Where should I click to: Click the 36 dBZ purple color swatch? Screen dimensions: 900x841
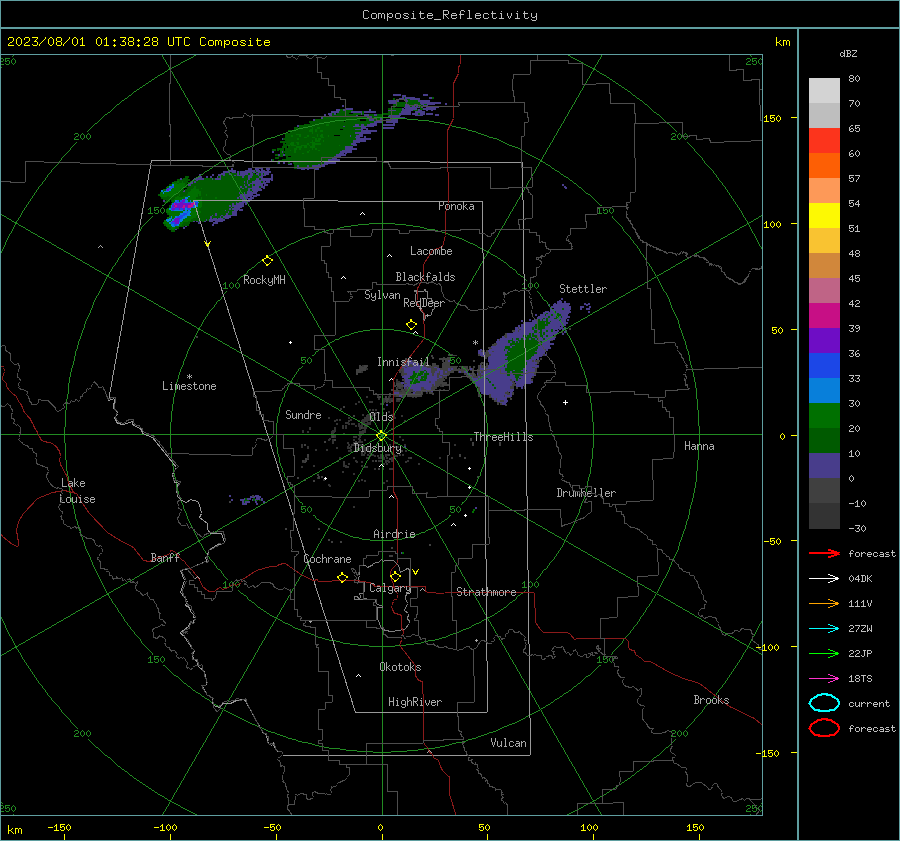(x=824, y=340)
